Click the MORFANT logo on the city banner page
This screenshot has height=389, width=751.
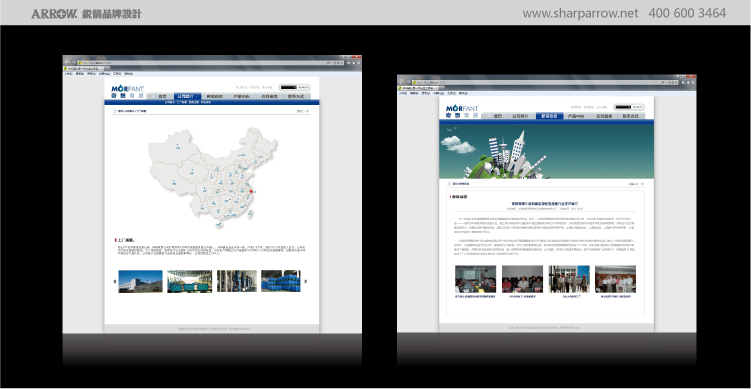pyautogui.click(x=462, y=111)
